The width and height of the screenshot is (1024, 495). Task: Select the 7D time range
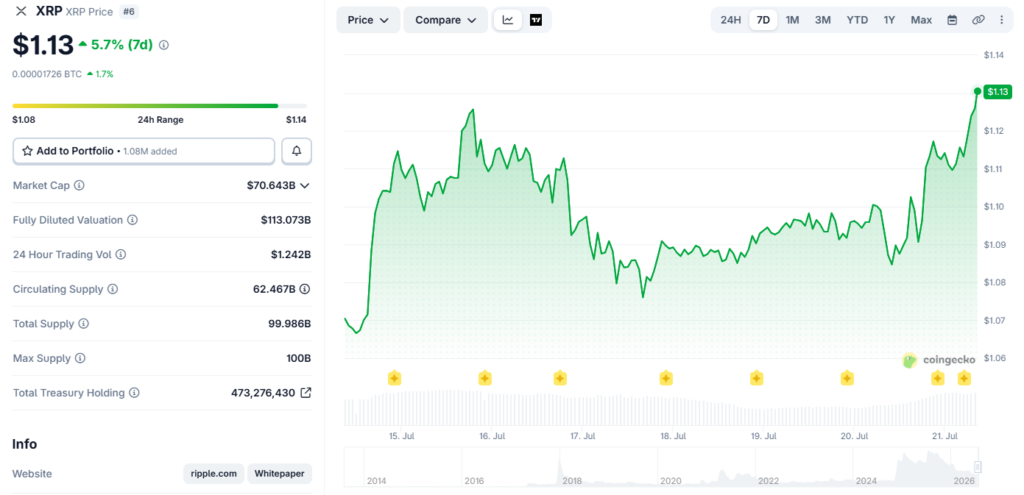click(x=763, y=20)
